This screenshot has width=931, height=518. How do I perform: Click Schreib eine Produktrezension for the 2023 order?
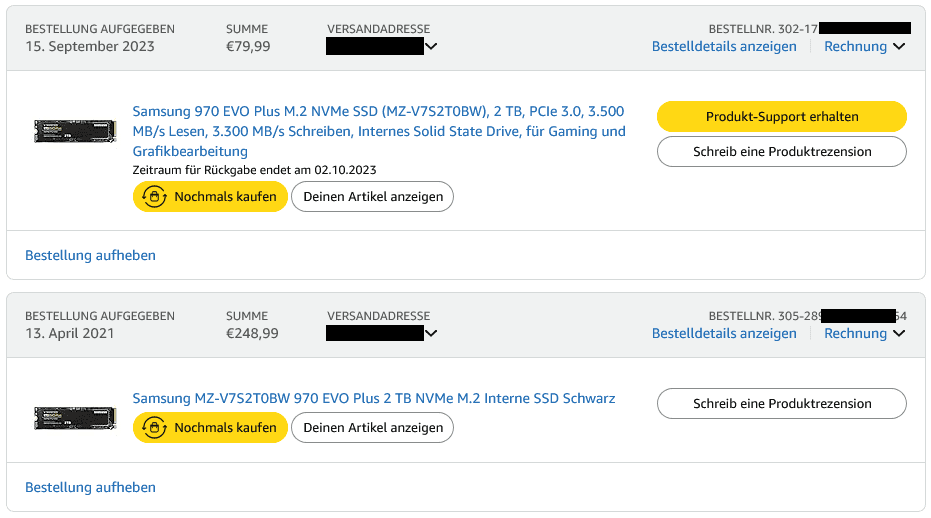coord(782,152)
